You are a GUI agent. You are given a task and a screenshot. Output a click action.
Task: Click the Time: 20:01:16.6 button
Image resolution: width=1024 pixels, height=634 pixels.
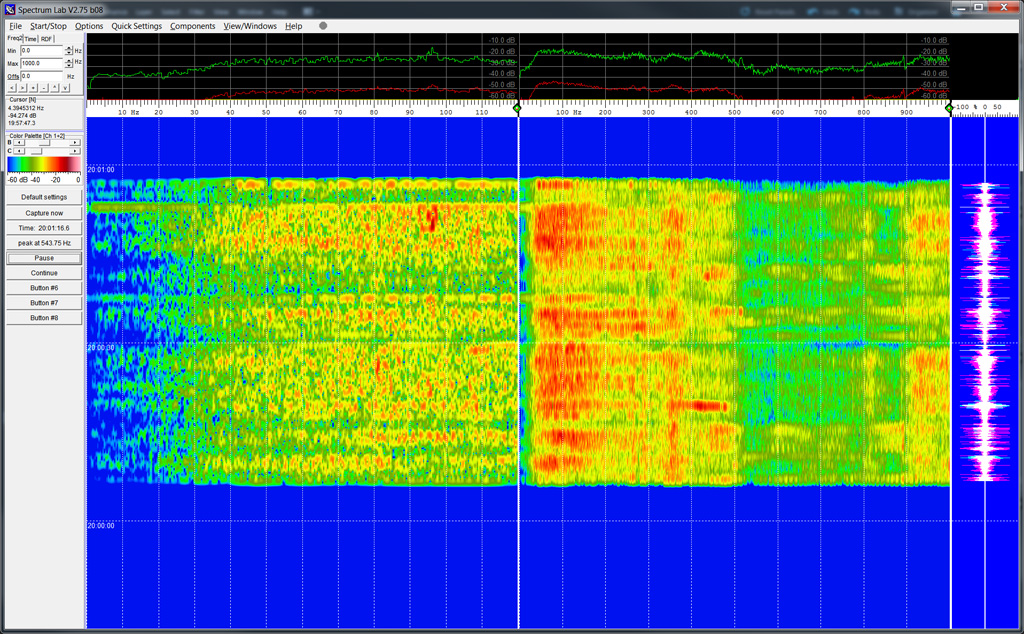[44, 228]
